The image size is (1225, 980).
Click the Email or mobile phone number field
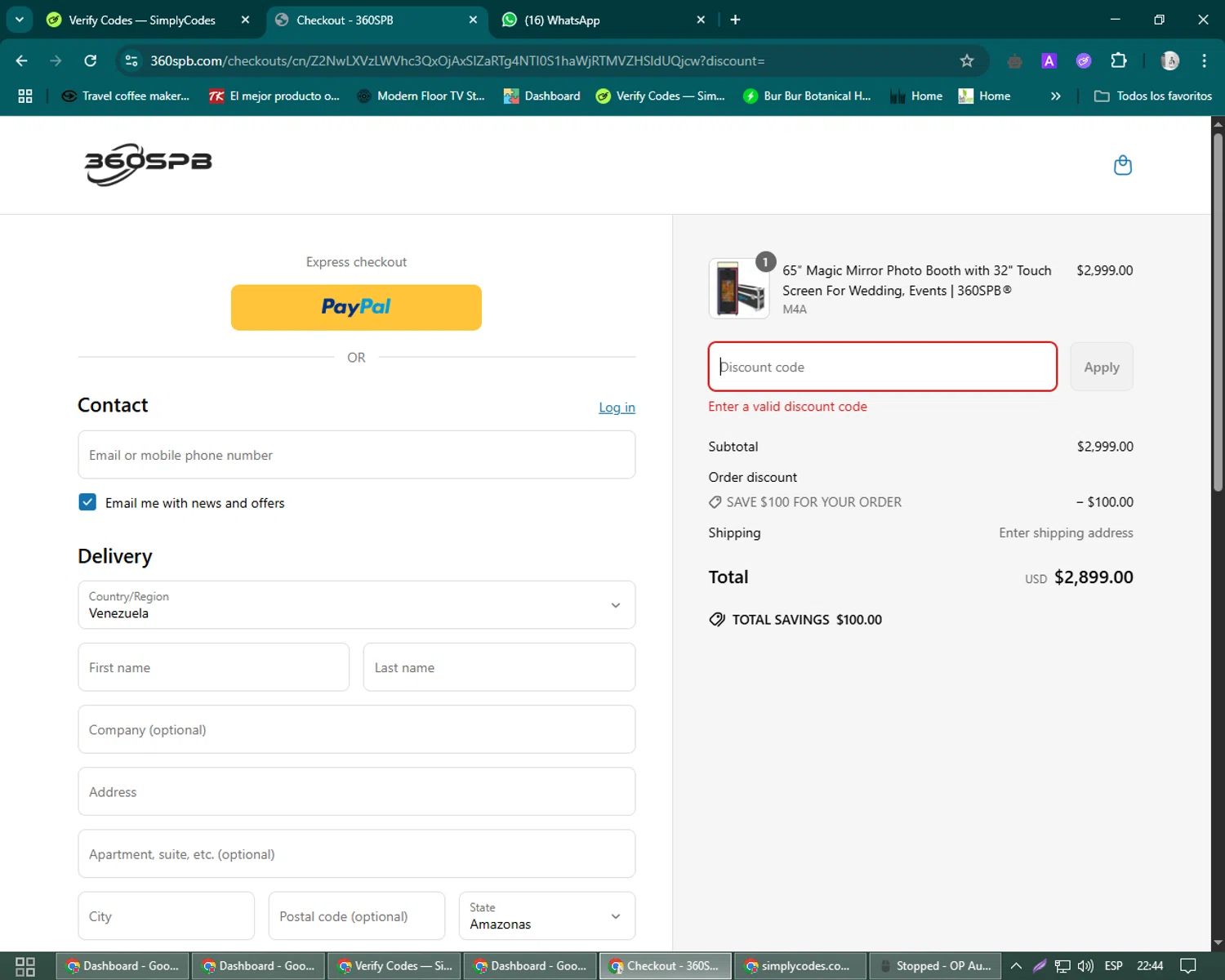[357, 455]
